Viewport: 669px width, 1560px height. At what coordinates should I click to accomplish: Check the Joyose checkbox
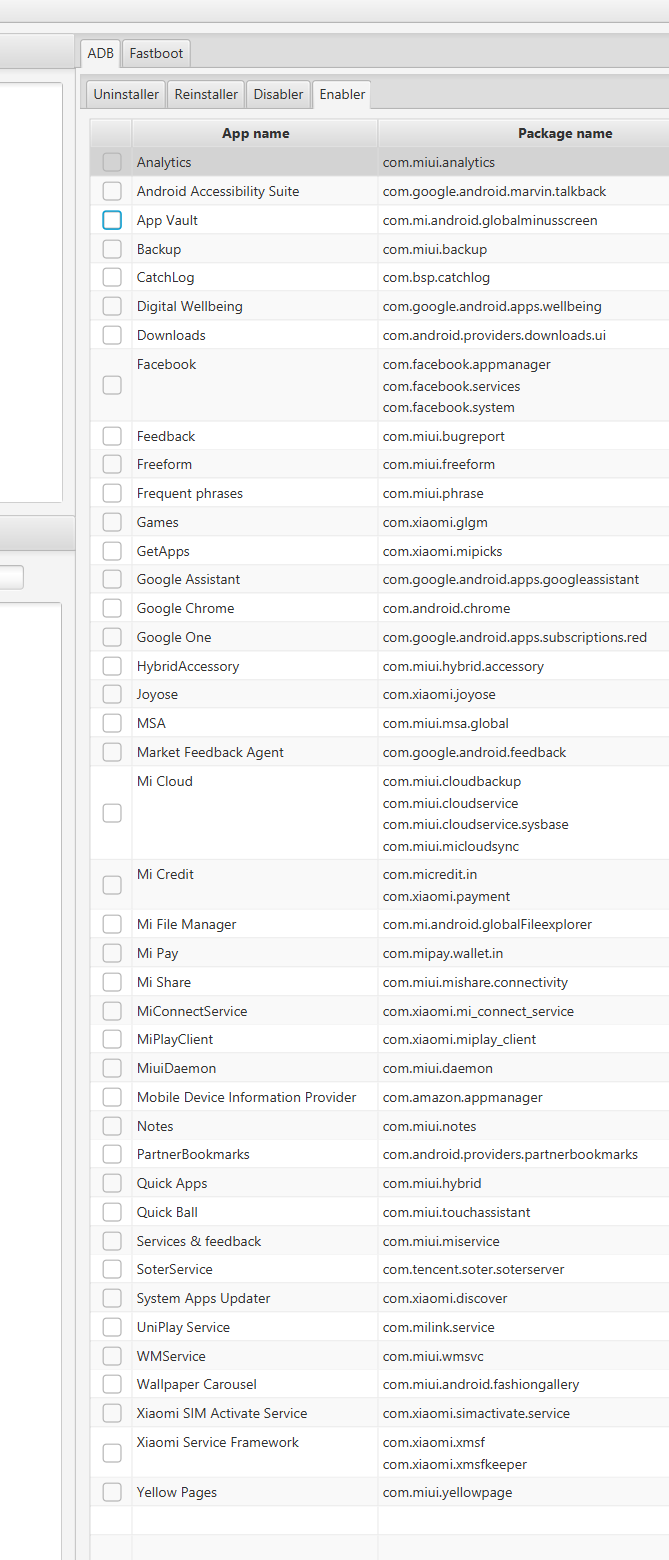click(x=112, y=694)
